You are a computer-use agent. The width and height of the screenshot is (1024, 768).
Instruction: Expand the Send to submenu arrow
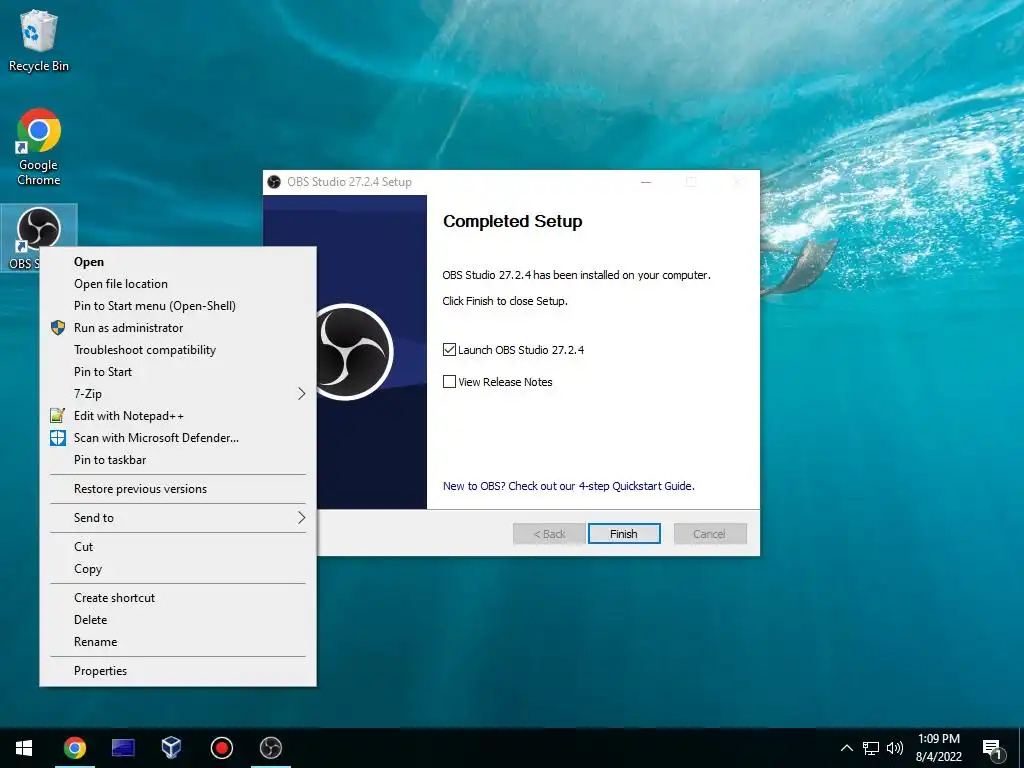[x=301, y=518]
